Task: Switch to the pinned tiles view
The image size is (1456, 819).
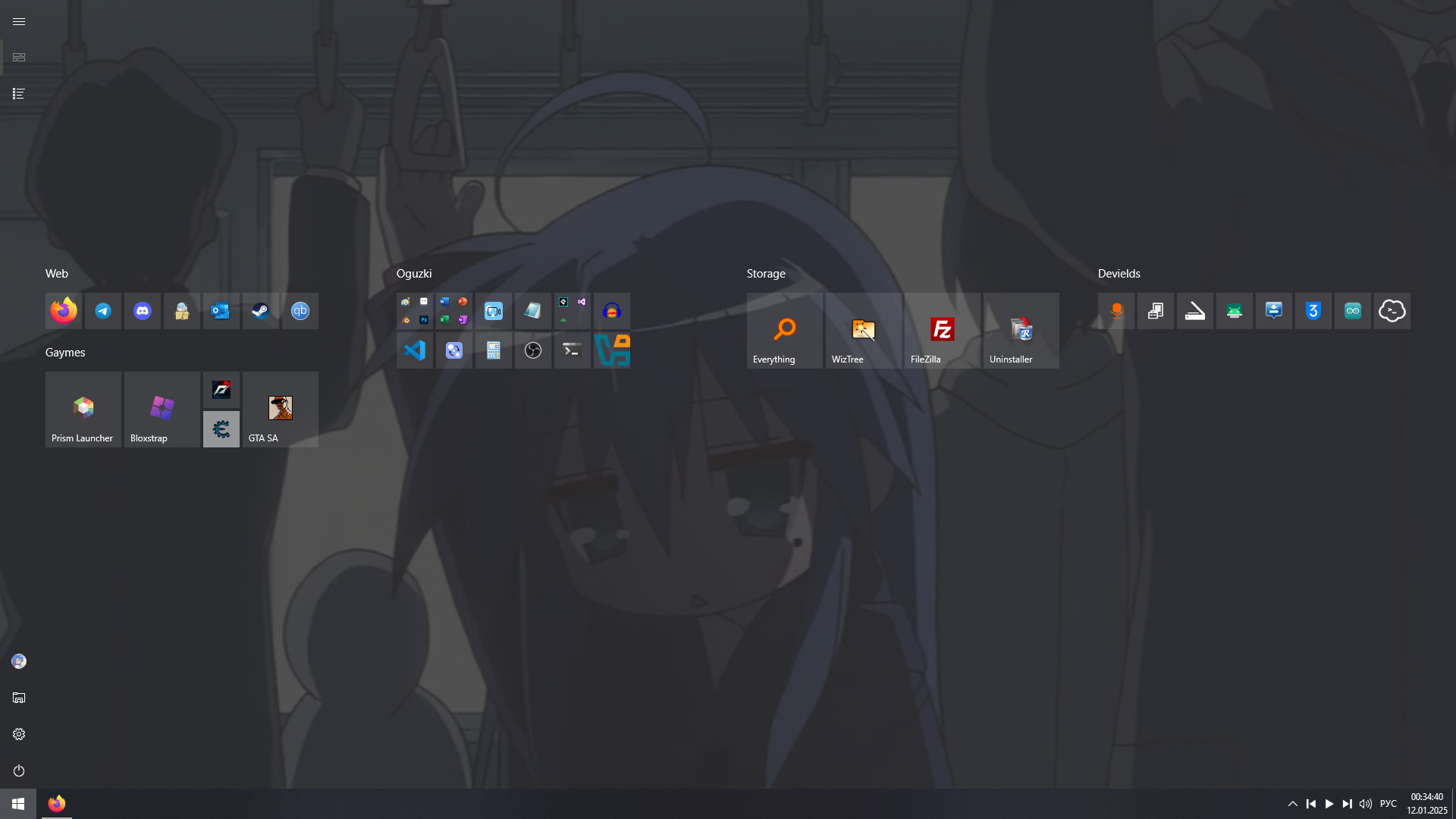Action: (x=19, y=58)
